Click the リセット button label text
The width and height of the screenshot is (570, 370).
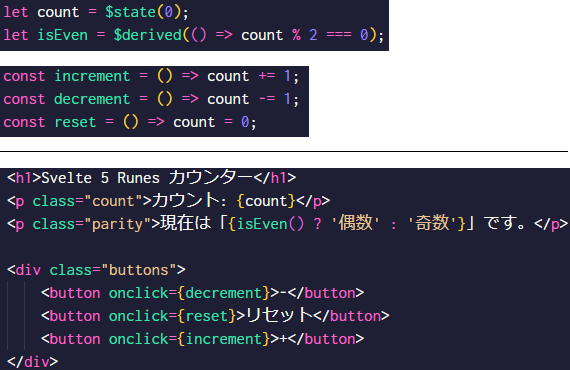click(279, 315)
